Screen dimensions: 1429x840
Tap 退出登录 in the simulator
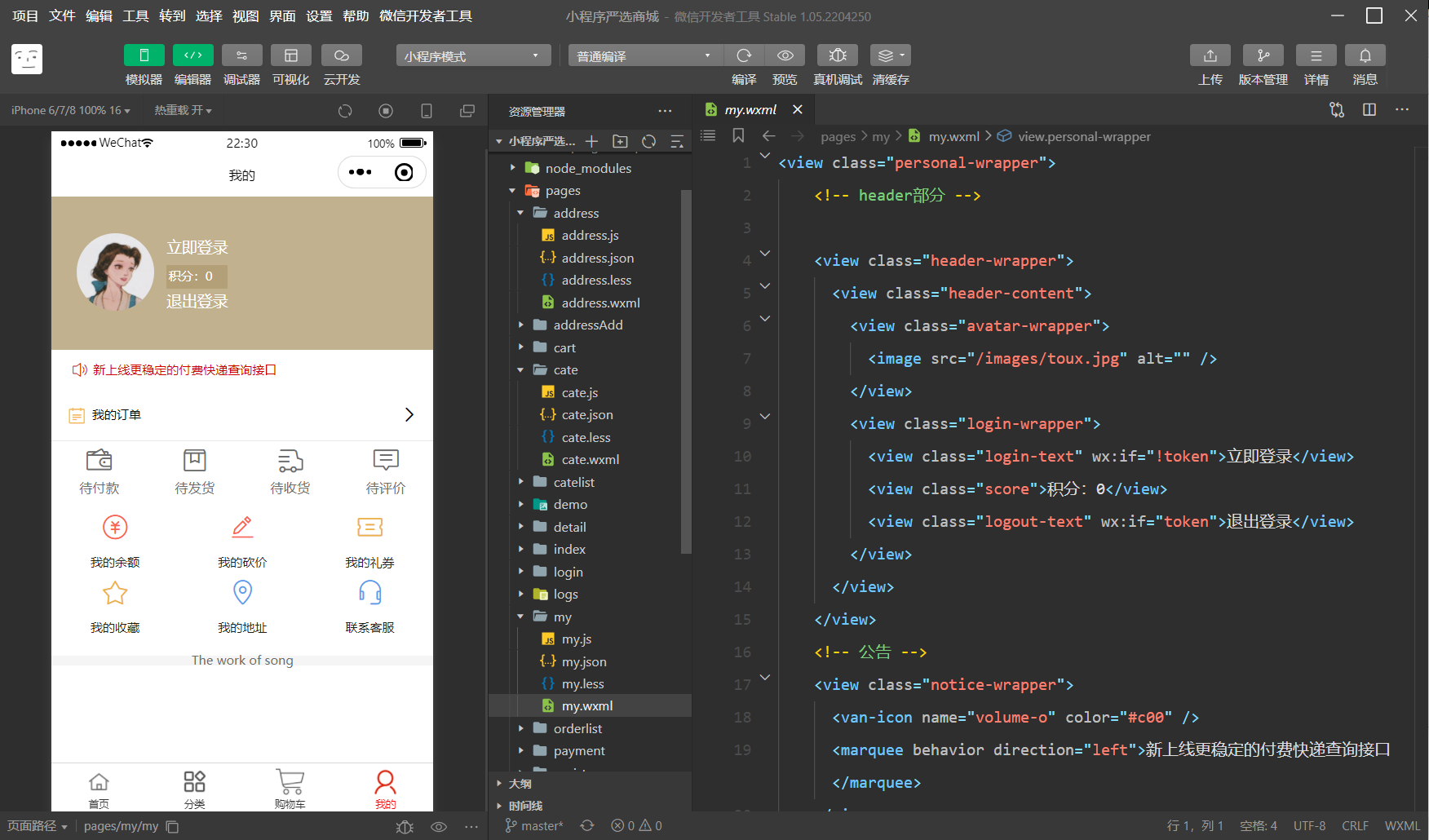[x=197, y=301]
